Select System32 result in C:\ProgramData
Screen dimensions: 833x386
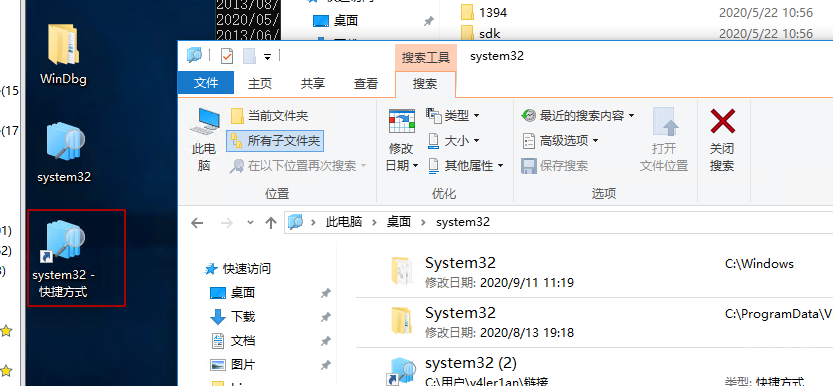[x=594, y=322]
